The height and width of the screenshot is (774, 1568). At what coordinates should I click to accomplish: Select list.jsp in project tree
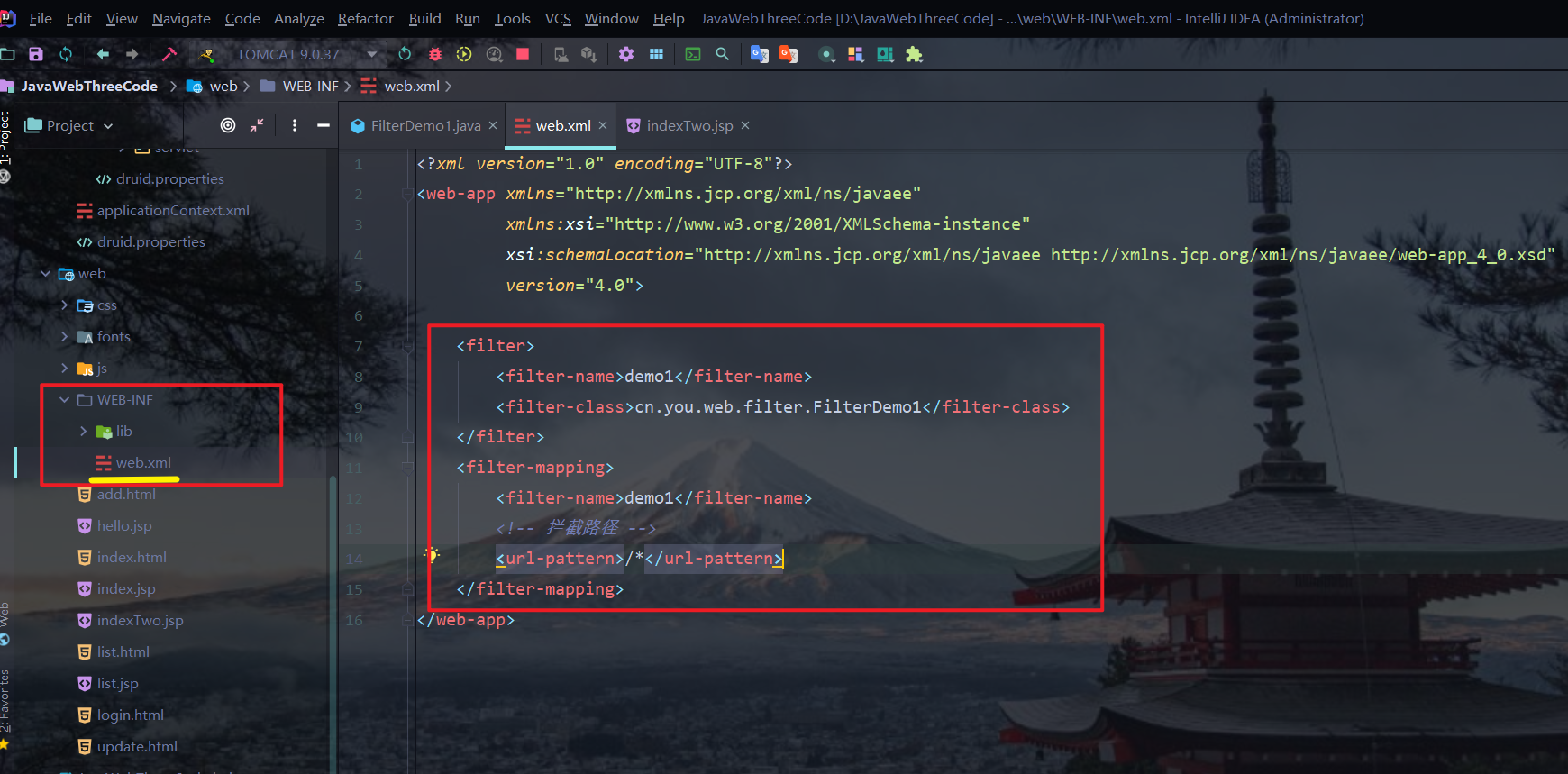(117, 684)
